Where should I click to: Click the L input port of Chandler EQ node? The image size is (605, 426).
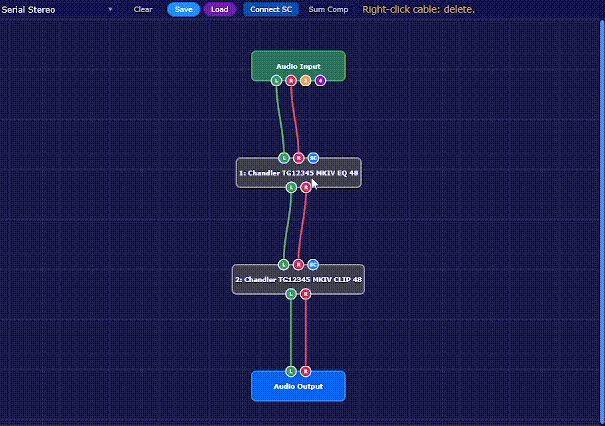click(284, 158)
